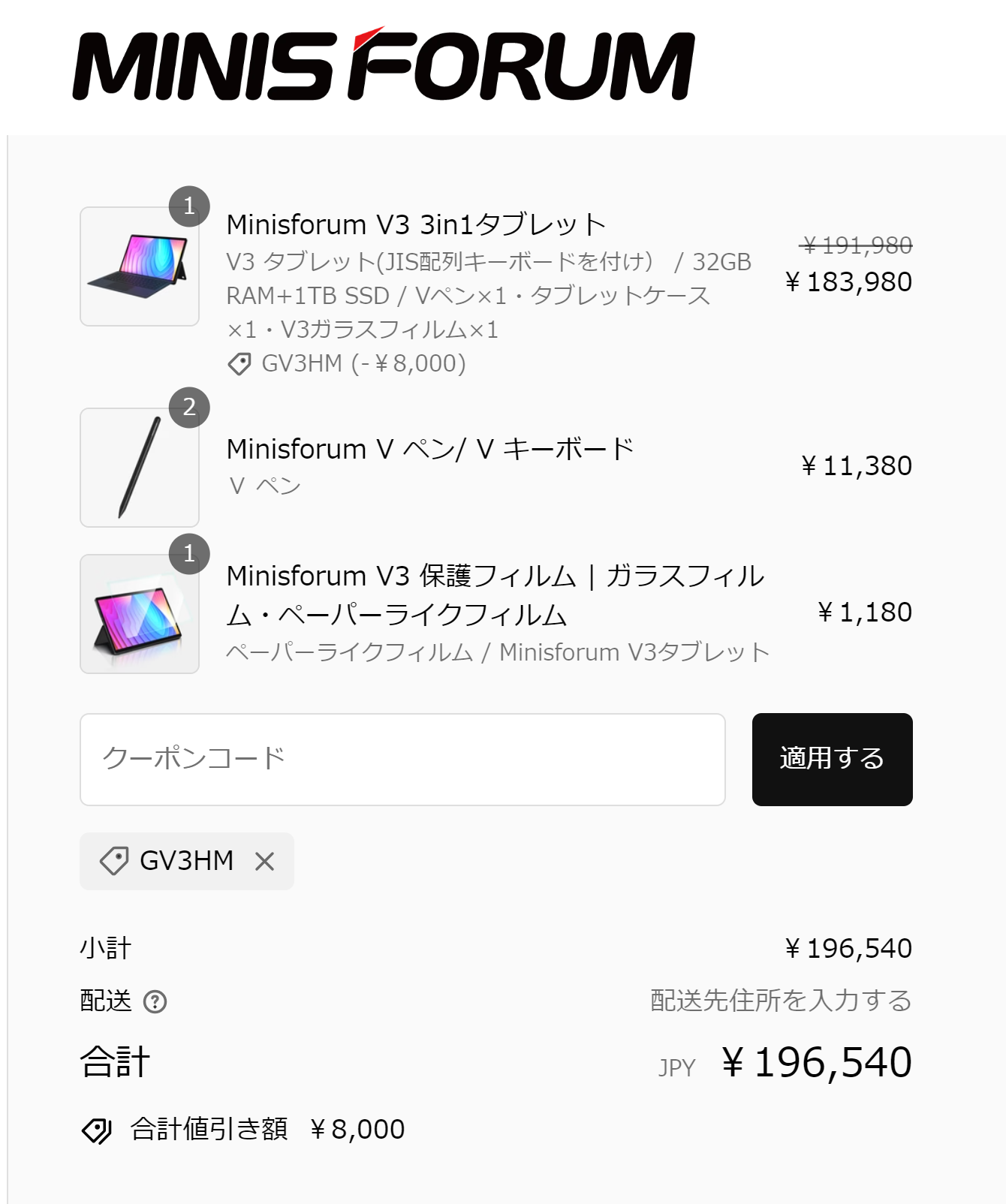Screen dimensions: 1006x1204
Task: Click the 配送先住所を入力する text
Action: 781,1001
